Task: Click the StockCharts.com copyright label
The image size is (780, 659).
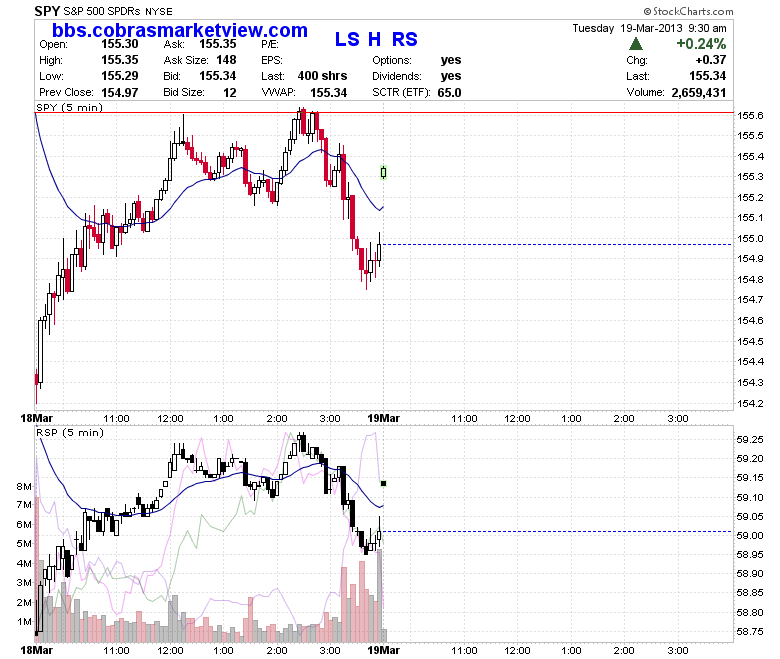Action: (x=688, y=11)
